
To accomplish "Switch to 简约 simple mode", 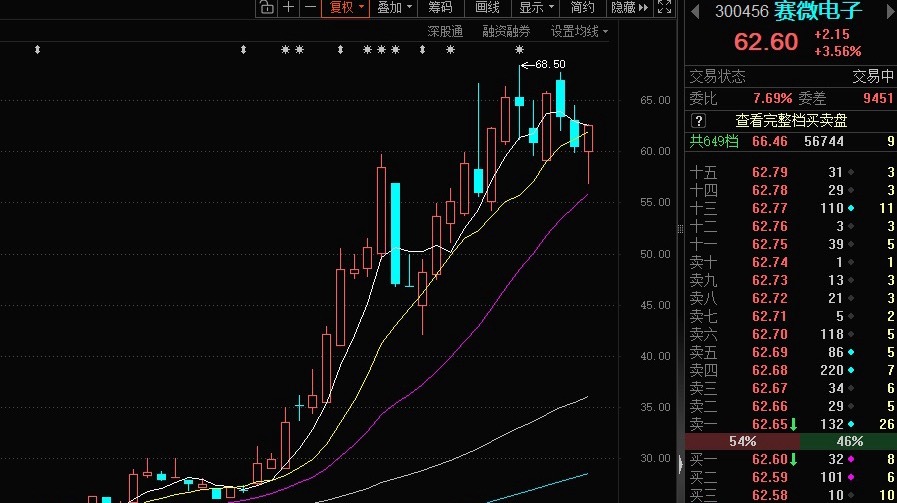I will [582, 7].
